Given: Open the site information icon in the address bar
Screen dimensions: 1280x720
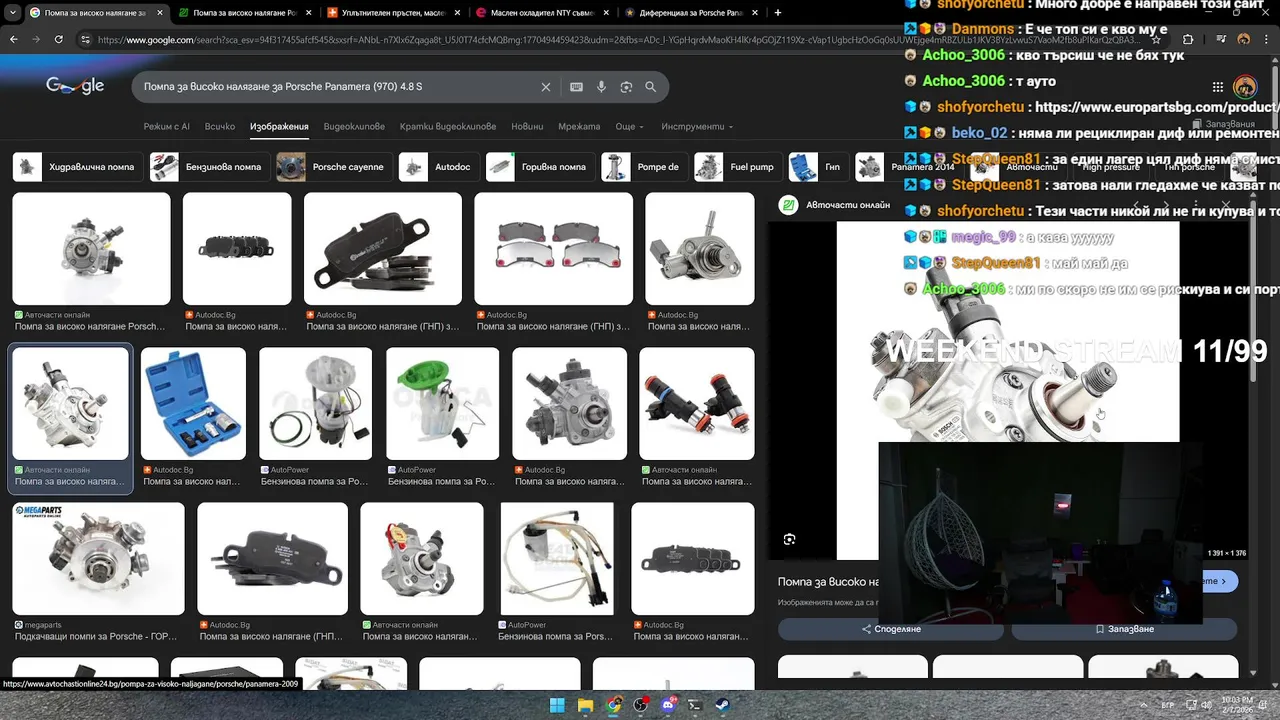Looking at the screenshot, I should point(87,39).
